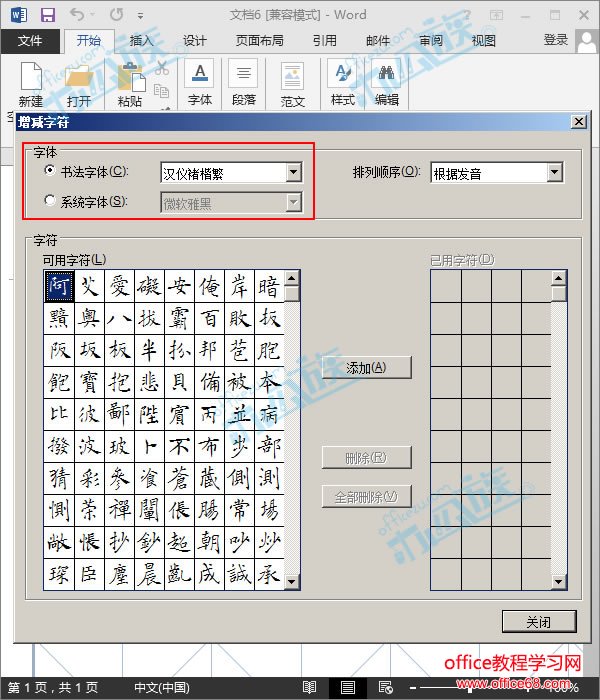Switch to the 设计 Design tab

point(195,41)
